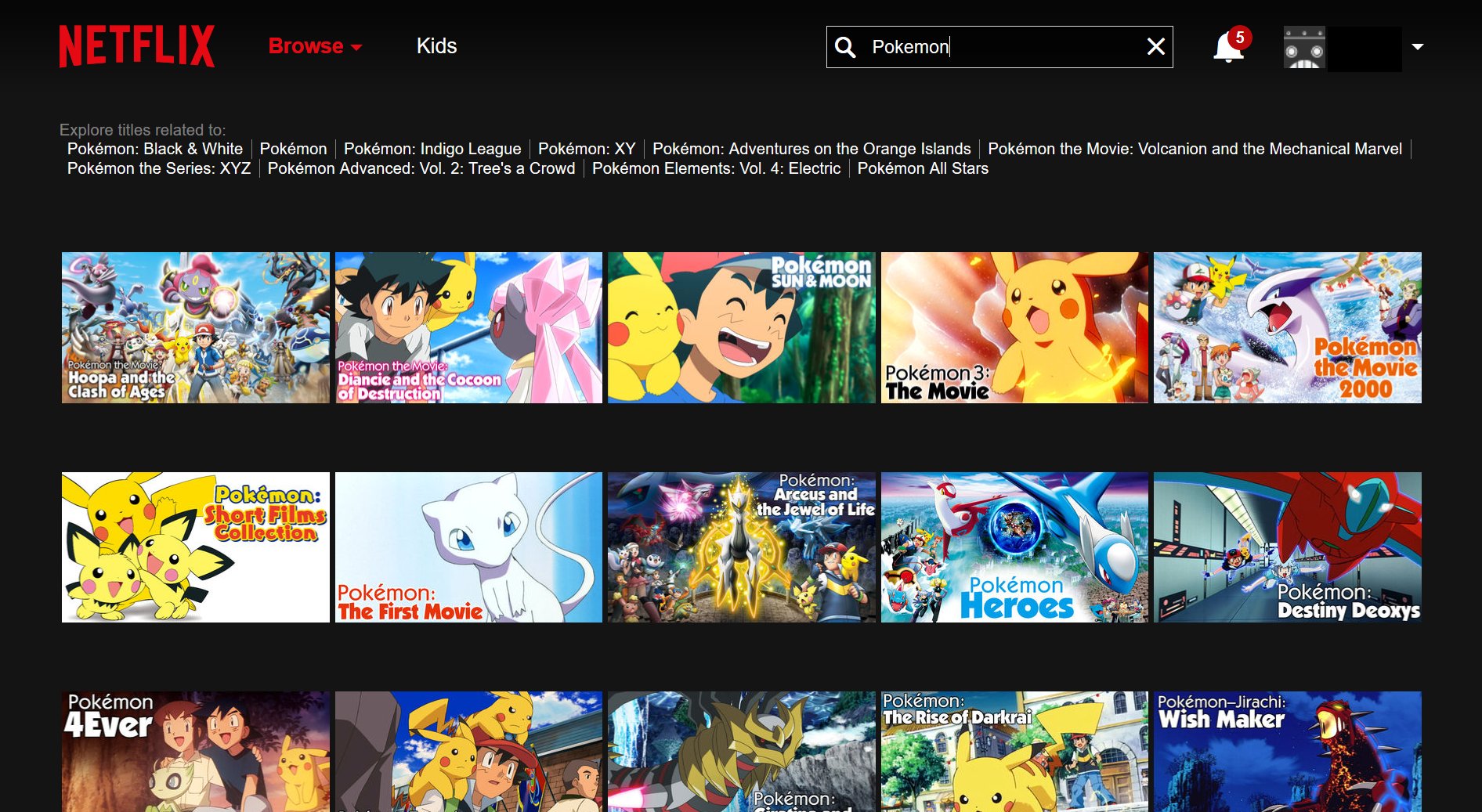Open Volcanion and the Mechanical Marvel link
The width and height of the screenshot is (1482, 812).
pos(1195,149)
